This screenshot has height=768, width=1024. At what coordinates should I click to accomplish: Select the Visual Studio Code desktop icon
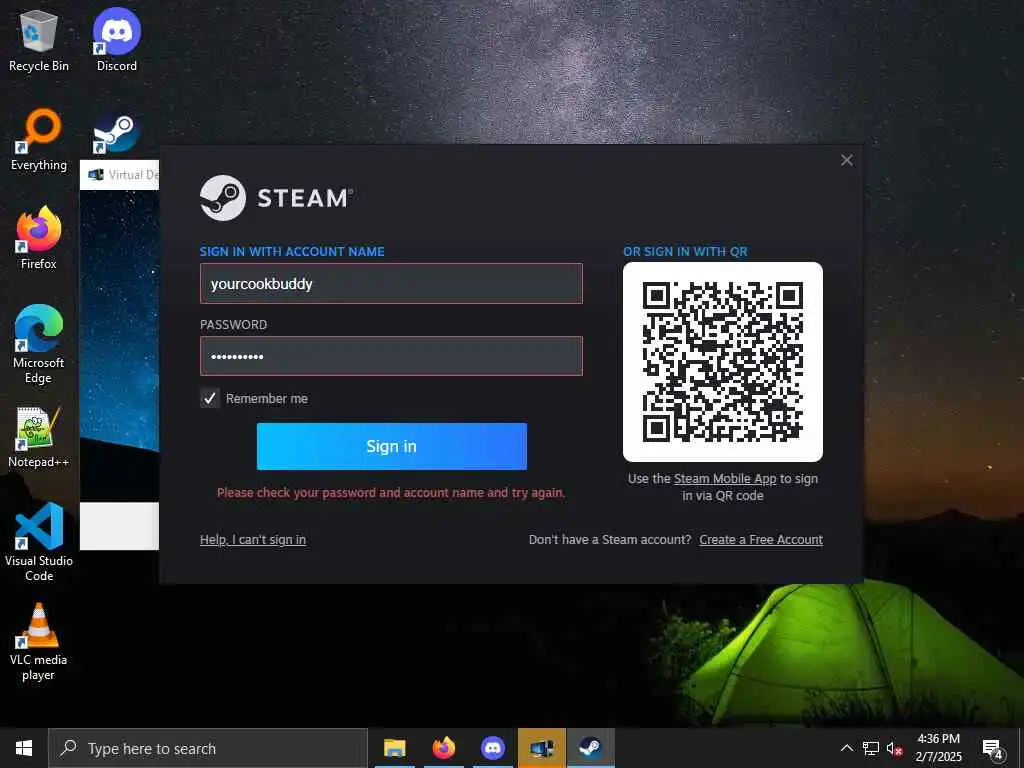[39, 542]
